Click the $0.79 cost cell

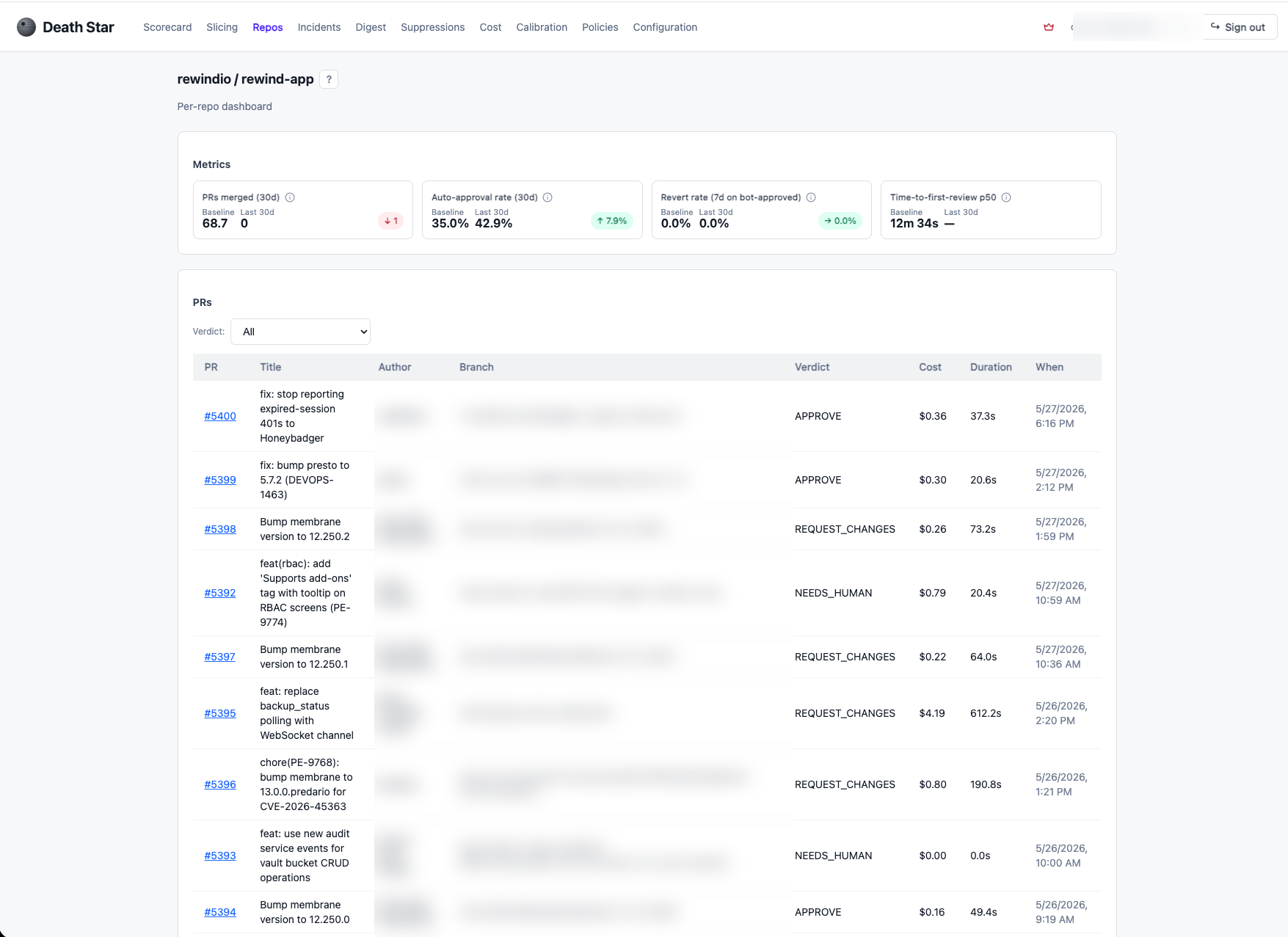[x=932, y=593]
